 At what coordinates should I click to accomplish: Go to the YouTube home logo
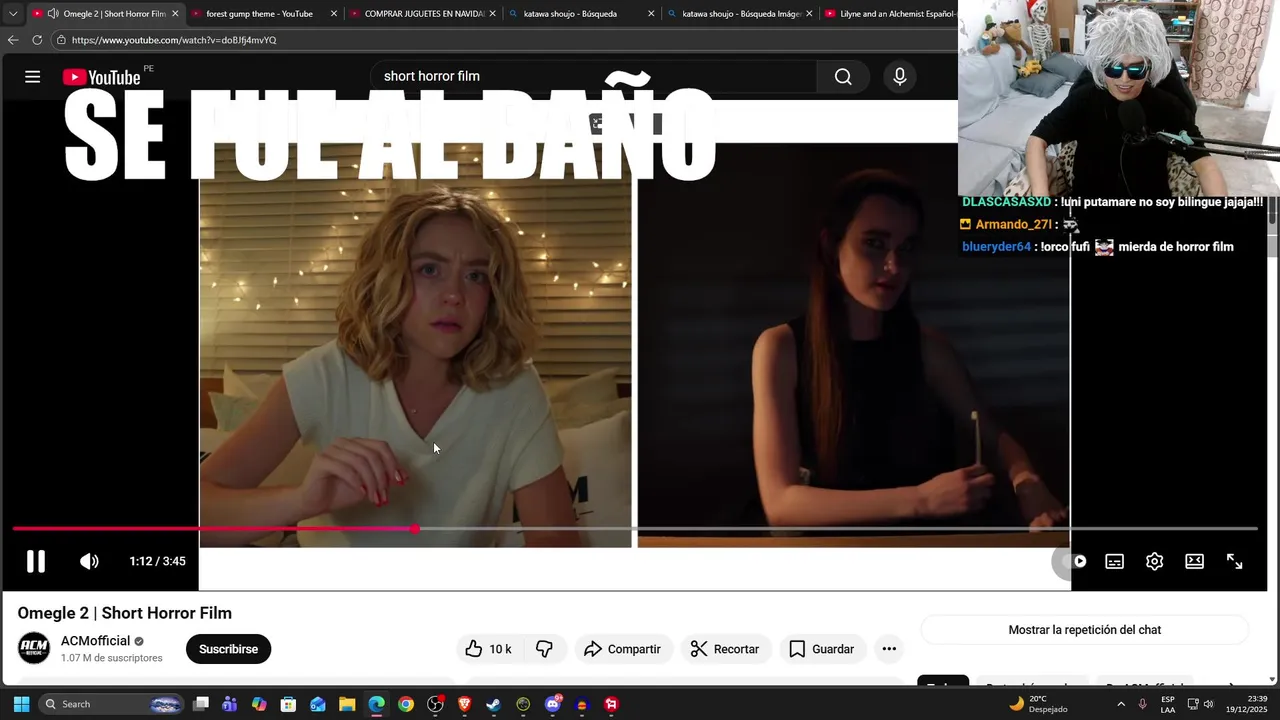(101, 77)
